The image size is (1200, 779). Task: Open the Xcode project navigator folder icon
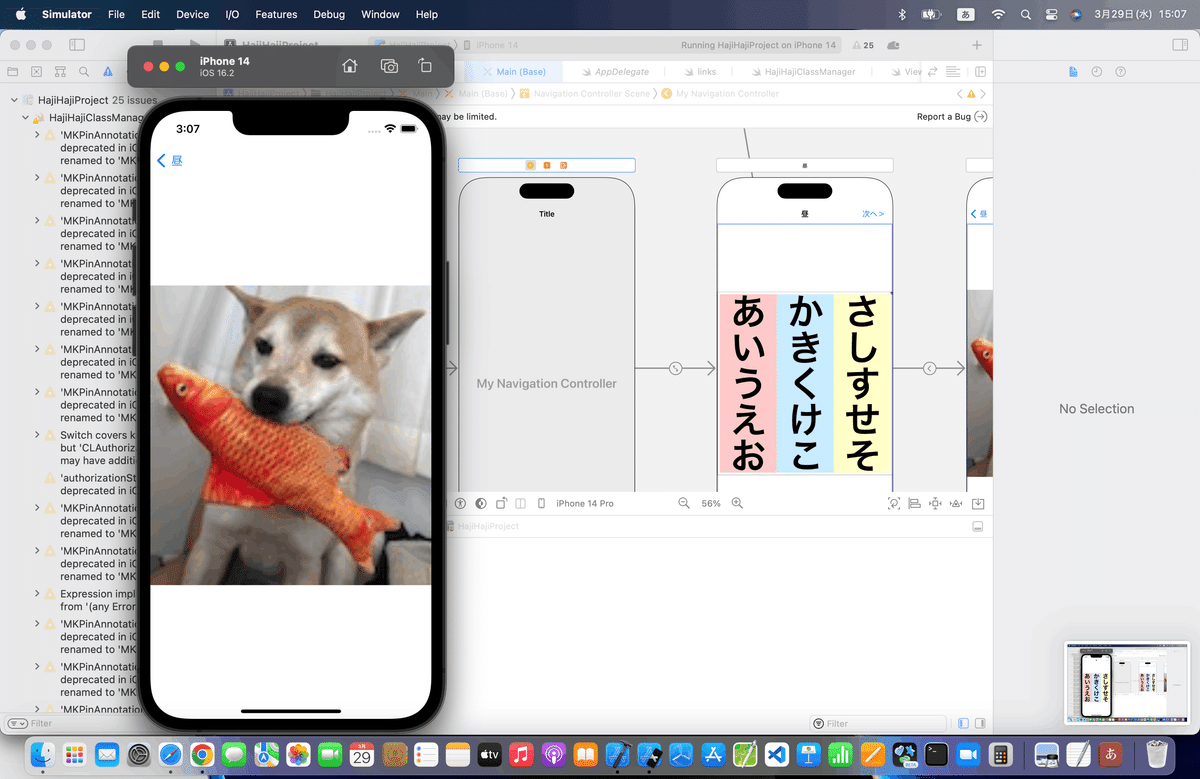12,72
